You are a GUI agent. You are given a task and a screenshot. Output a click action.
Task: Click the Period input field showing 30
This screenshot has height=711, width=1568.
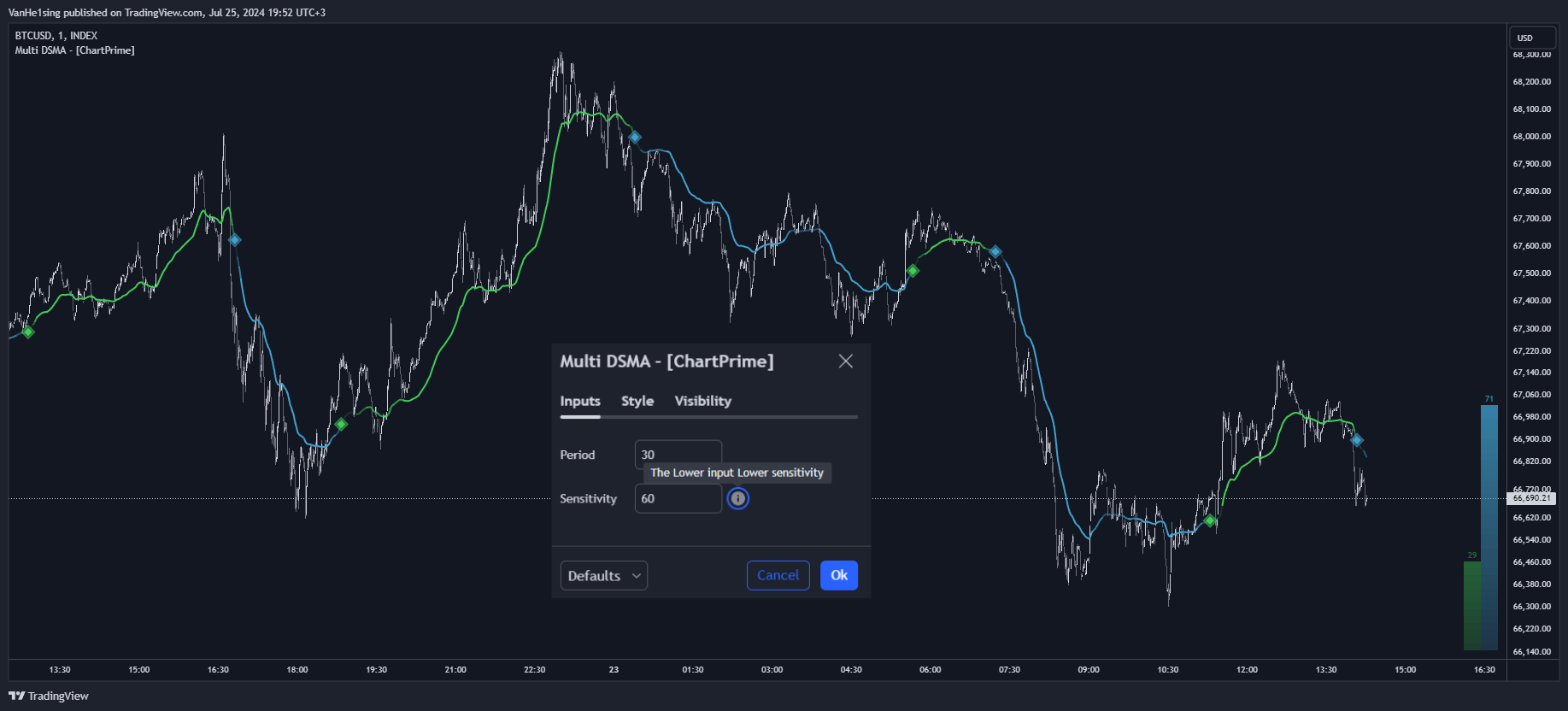[678, 455]
